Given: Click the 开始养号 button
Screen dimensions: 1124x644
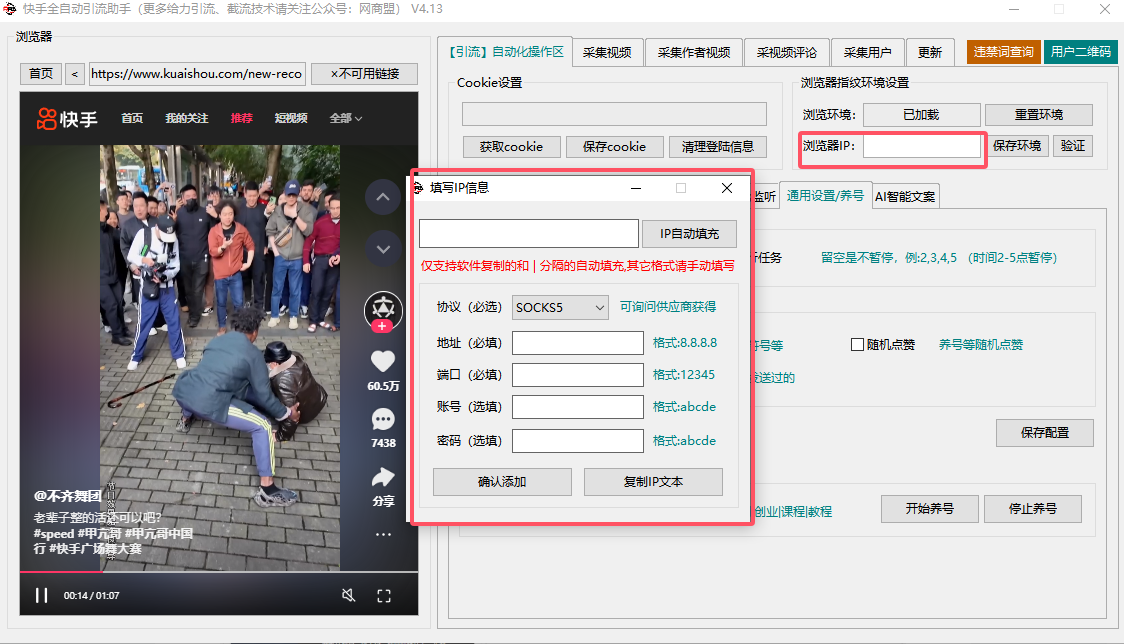Looking at the screenshot, I should tap(930, 508).
